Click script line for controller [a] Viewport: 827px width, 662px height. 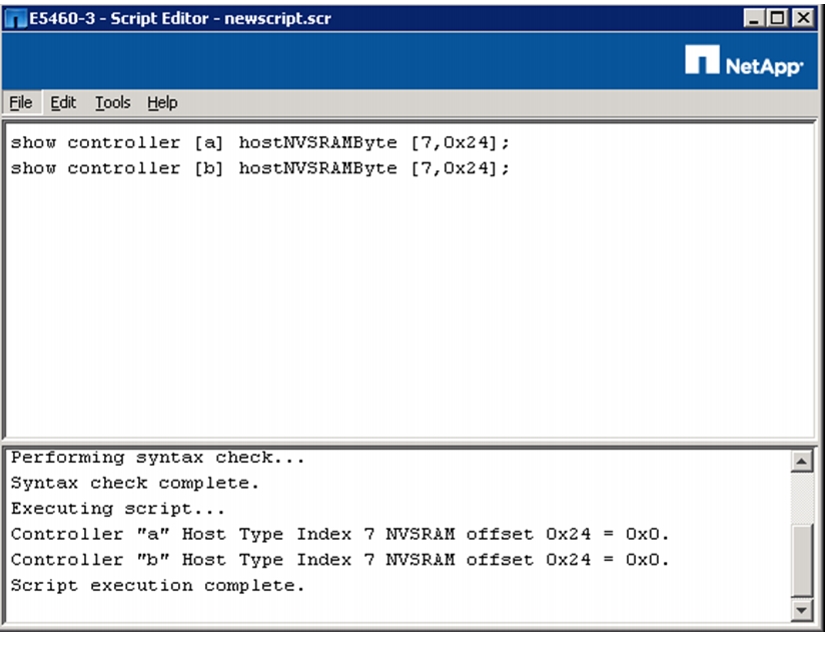pyautogui.click(x=260, y=142)
